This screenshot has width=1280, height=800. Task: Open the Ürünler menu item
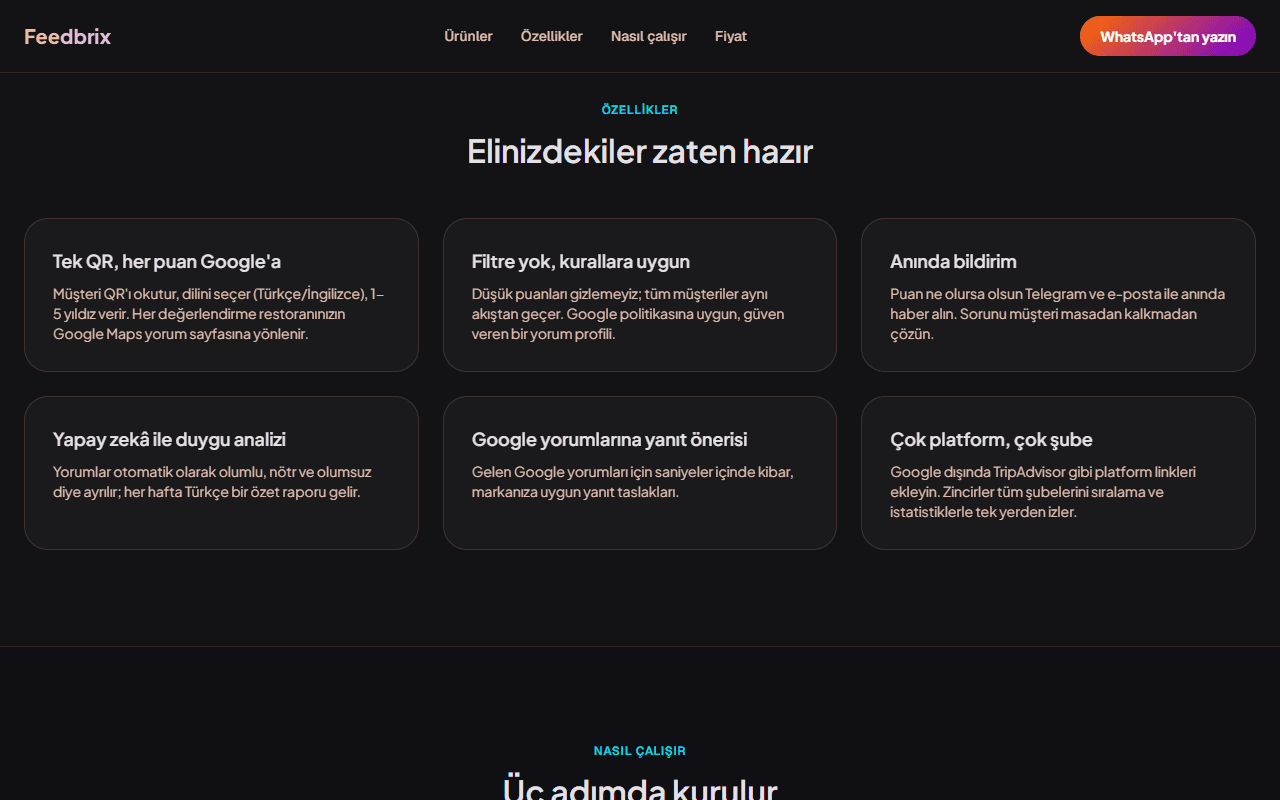coord(468,36)
